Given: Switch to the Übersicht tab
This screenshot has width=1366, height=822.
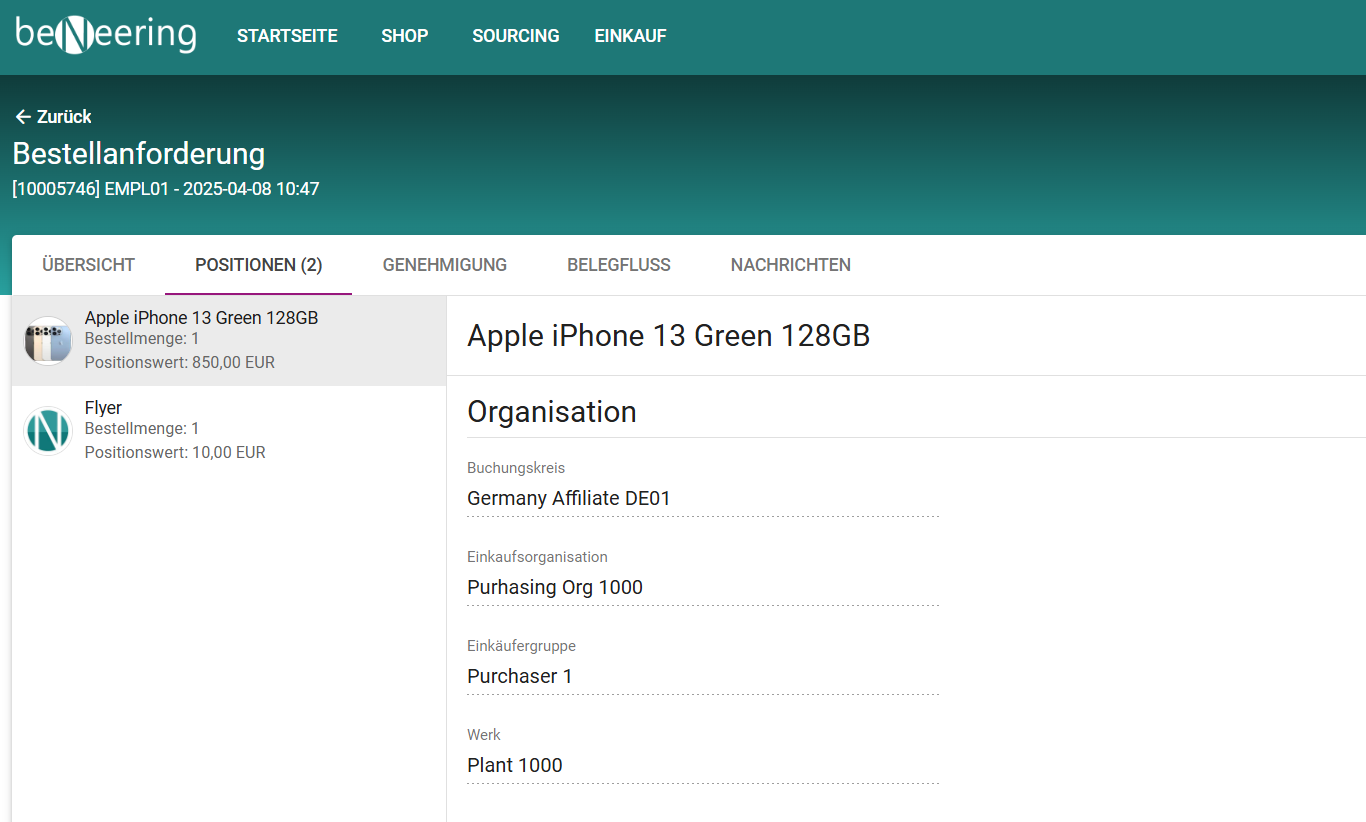Looking at the screenshot, I should [x=88, y=265].
